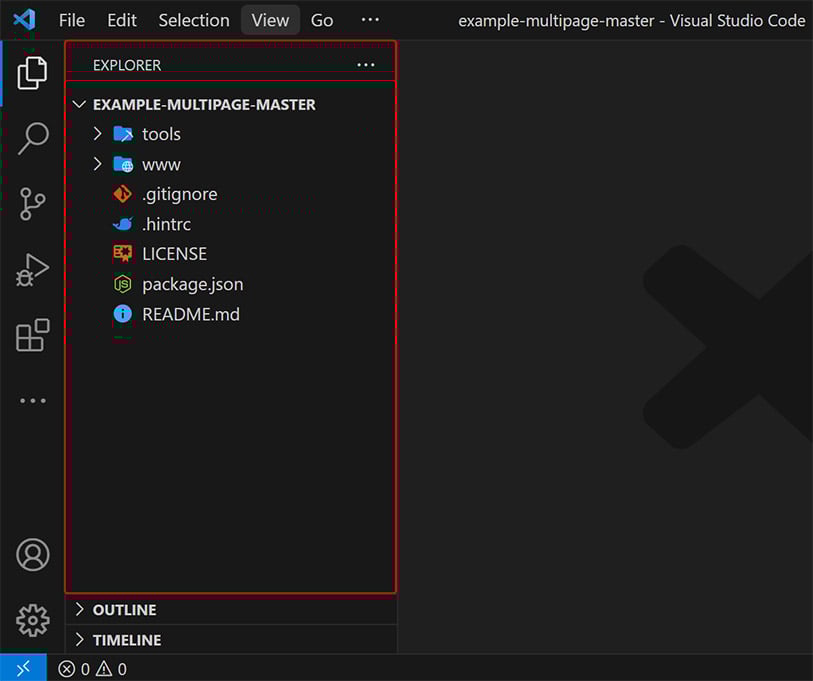Screen dimensions: 813x681
Task: Show additional activity bar views ellipsis
Action: [33, 401]
